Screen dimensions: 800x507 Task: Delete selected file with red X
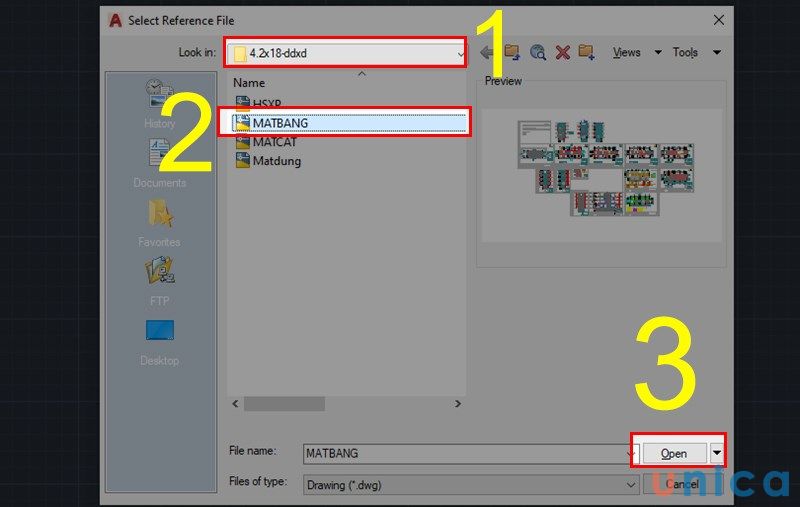click(x=563, y=52)
